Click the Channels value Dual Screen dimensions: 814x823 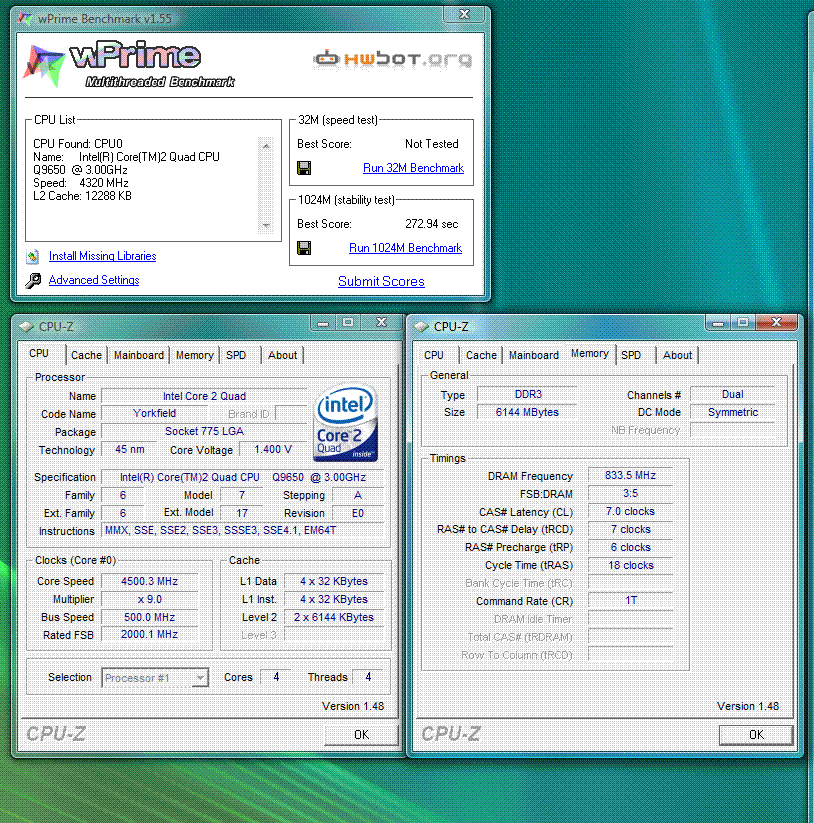733,395
